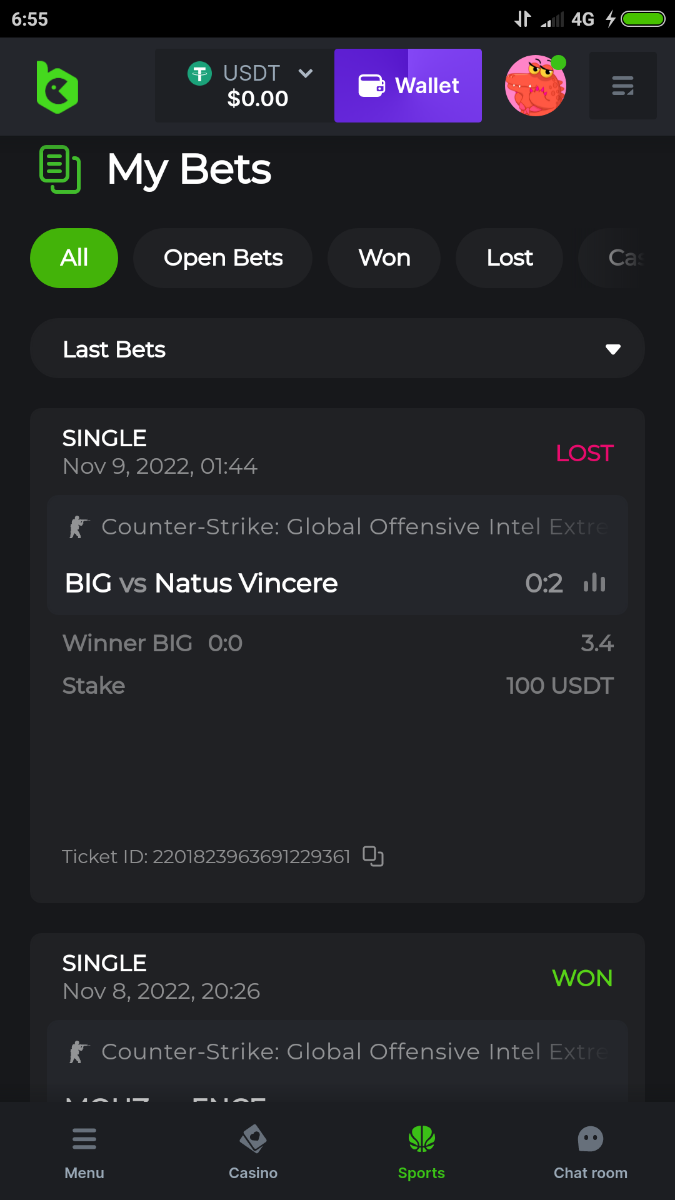
Task: Open the Last Bets dropdown
Action: [337, 349]
